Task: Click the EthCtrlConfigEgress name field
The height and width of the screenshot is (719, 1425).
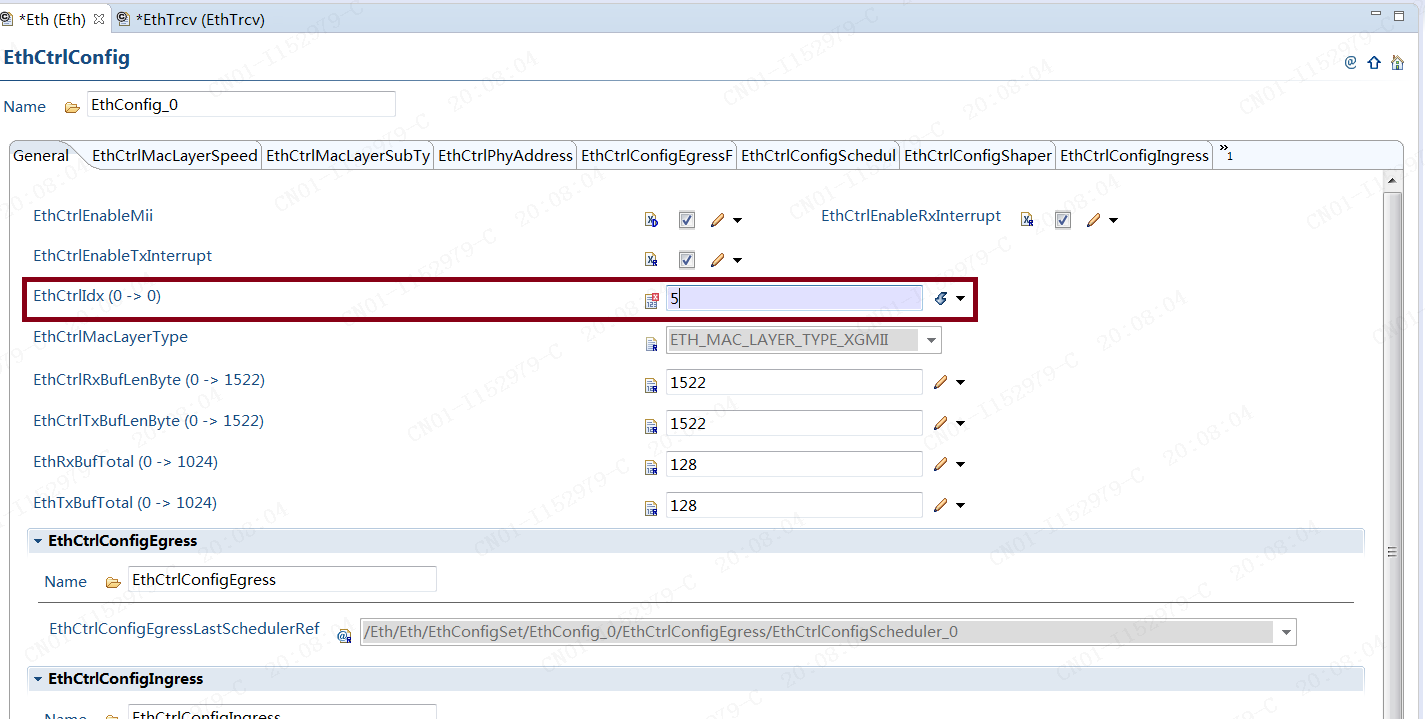Action: click(283, 579)
